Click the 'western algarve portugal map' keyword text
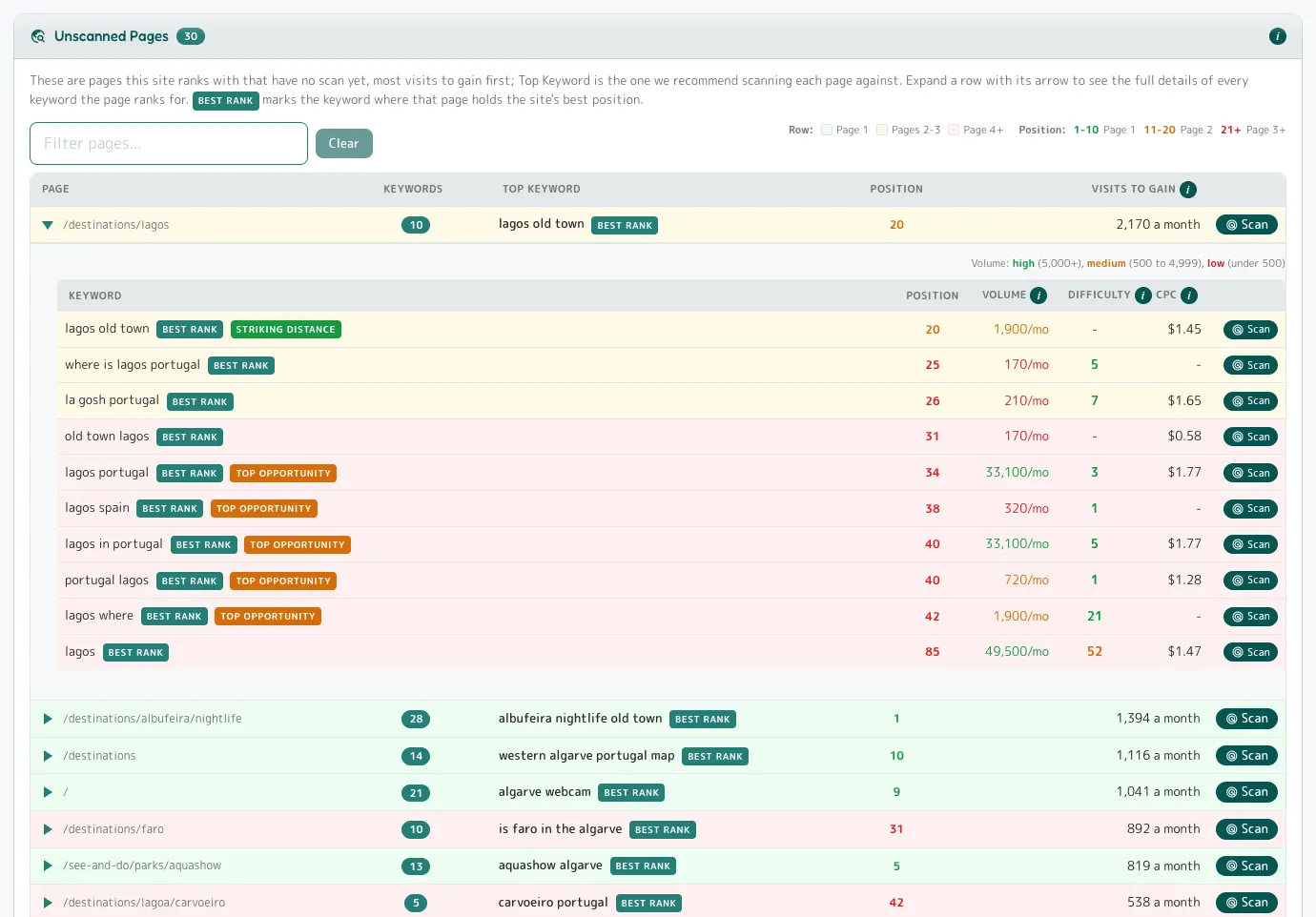The height and width of the screenshot is (917, 1316). [586, 756]
